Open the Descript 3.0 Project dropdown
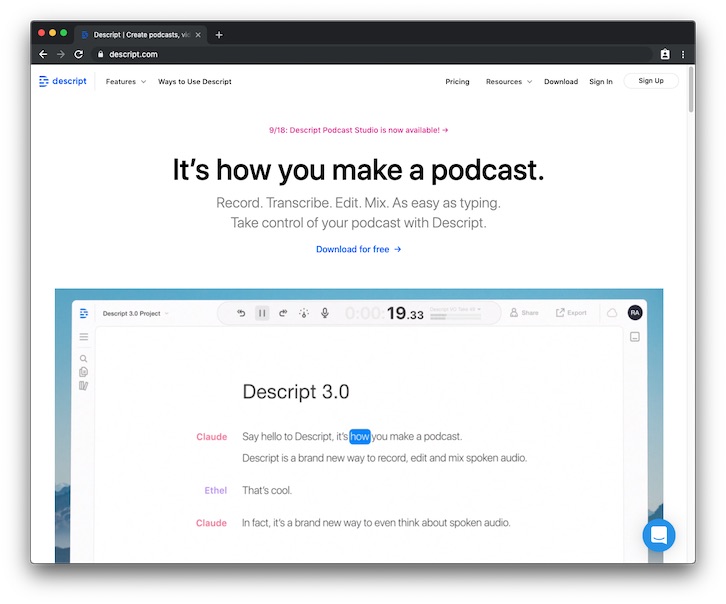Viewport: 726px width, 604px height. (135, 313)
